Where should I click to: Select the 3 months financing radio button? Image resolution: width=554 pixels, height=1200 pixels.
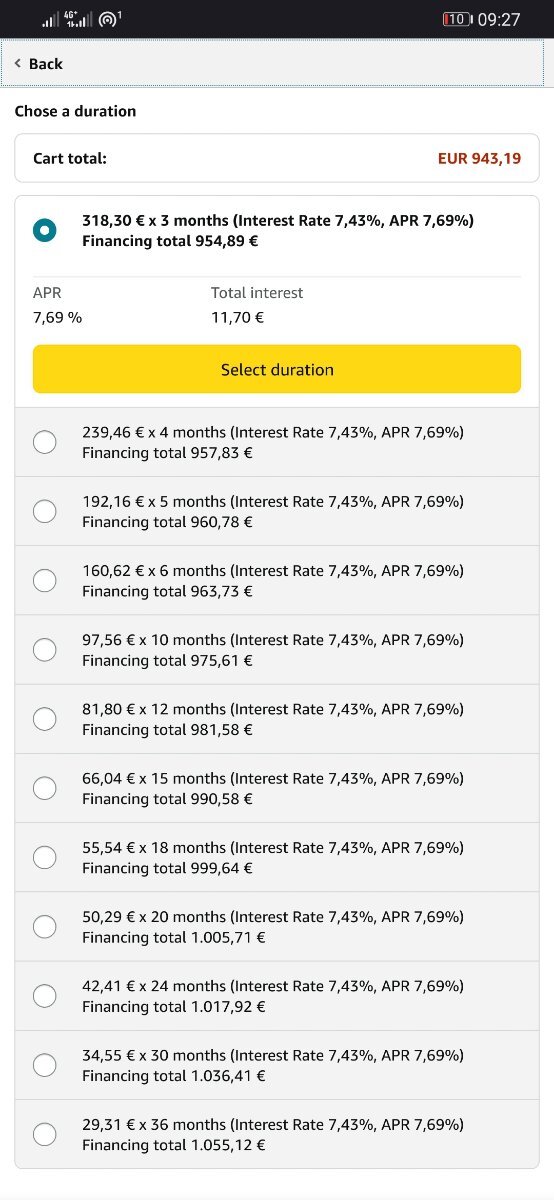click(x=45, y=230)
